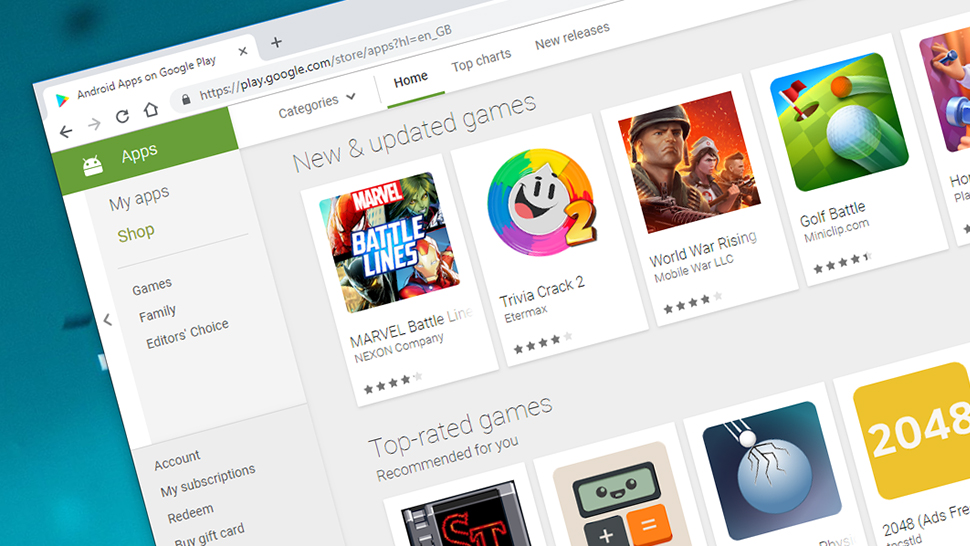Click the padlock site security icon
This screenshot has height=546, width=970.
pyautogui.click(x=186, y=100)
